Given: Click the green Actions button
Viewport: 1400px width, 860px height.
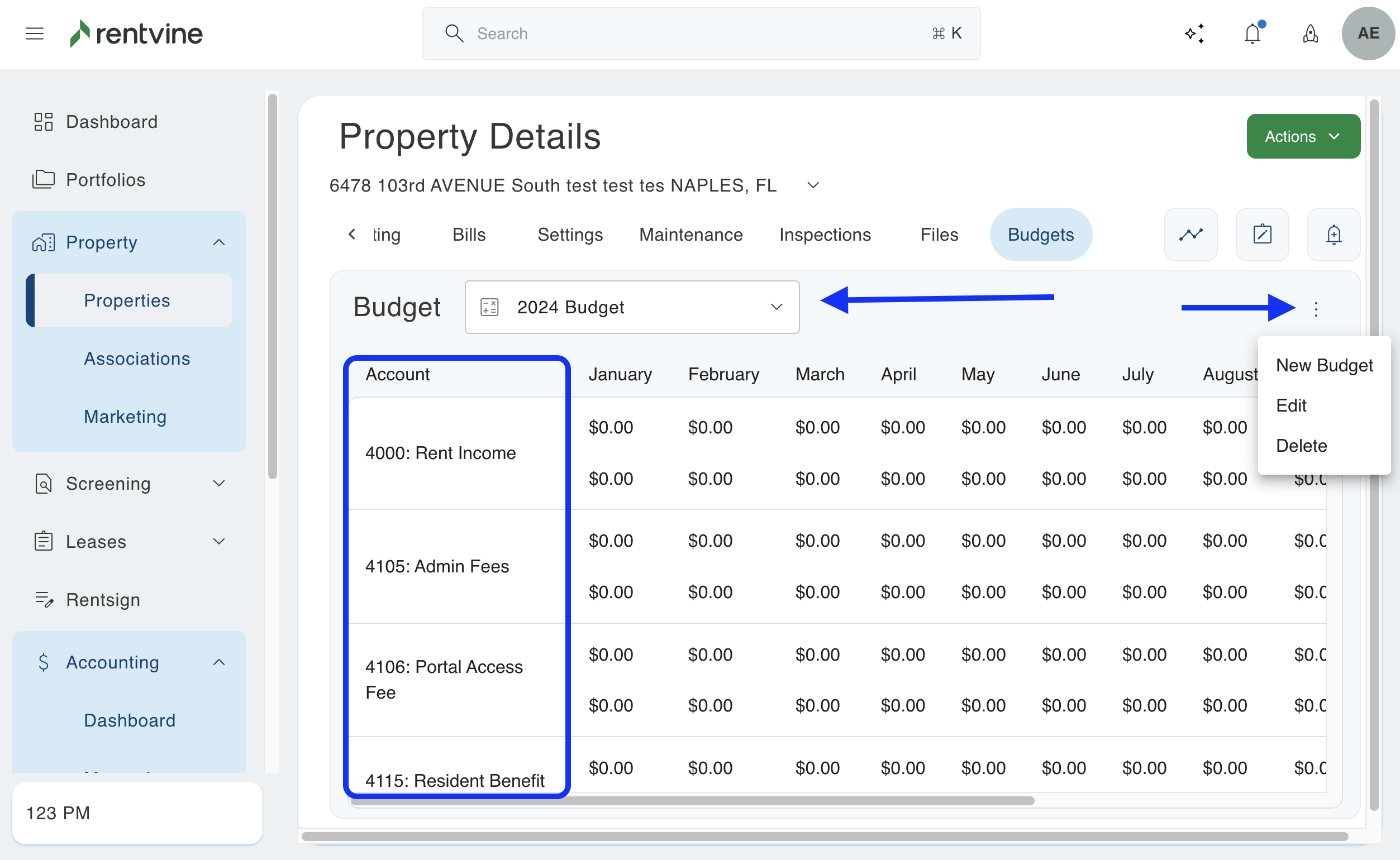Looking at the screenshot, I should point(1303,136).
